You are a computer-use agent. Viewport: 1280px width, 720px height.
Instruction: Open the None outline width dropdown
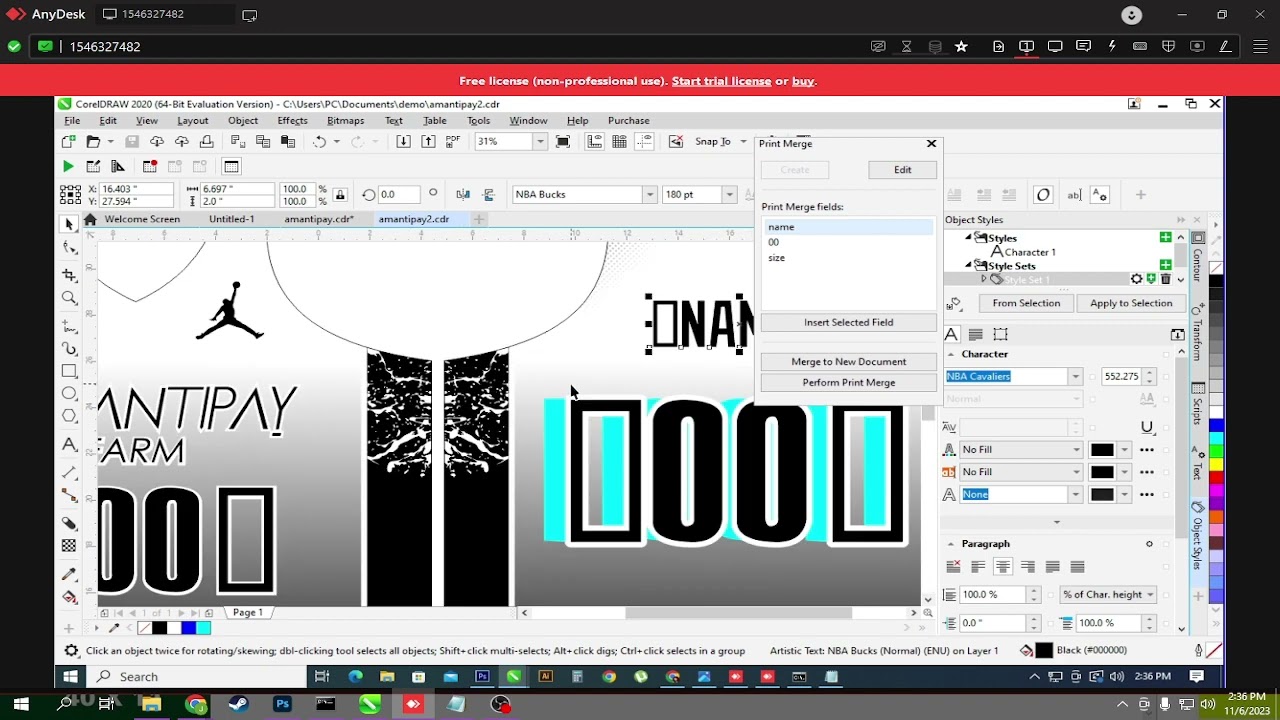(1075, 494)
